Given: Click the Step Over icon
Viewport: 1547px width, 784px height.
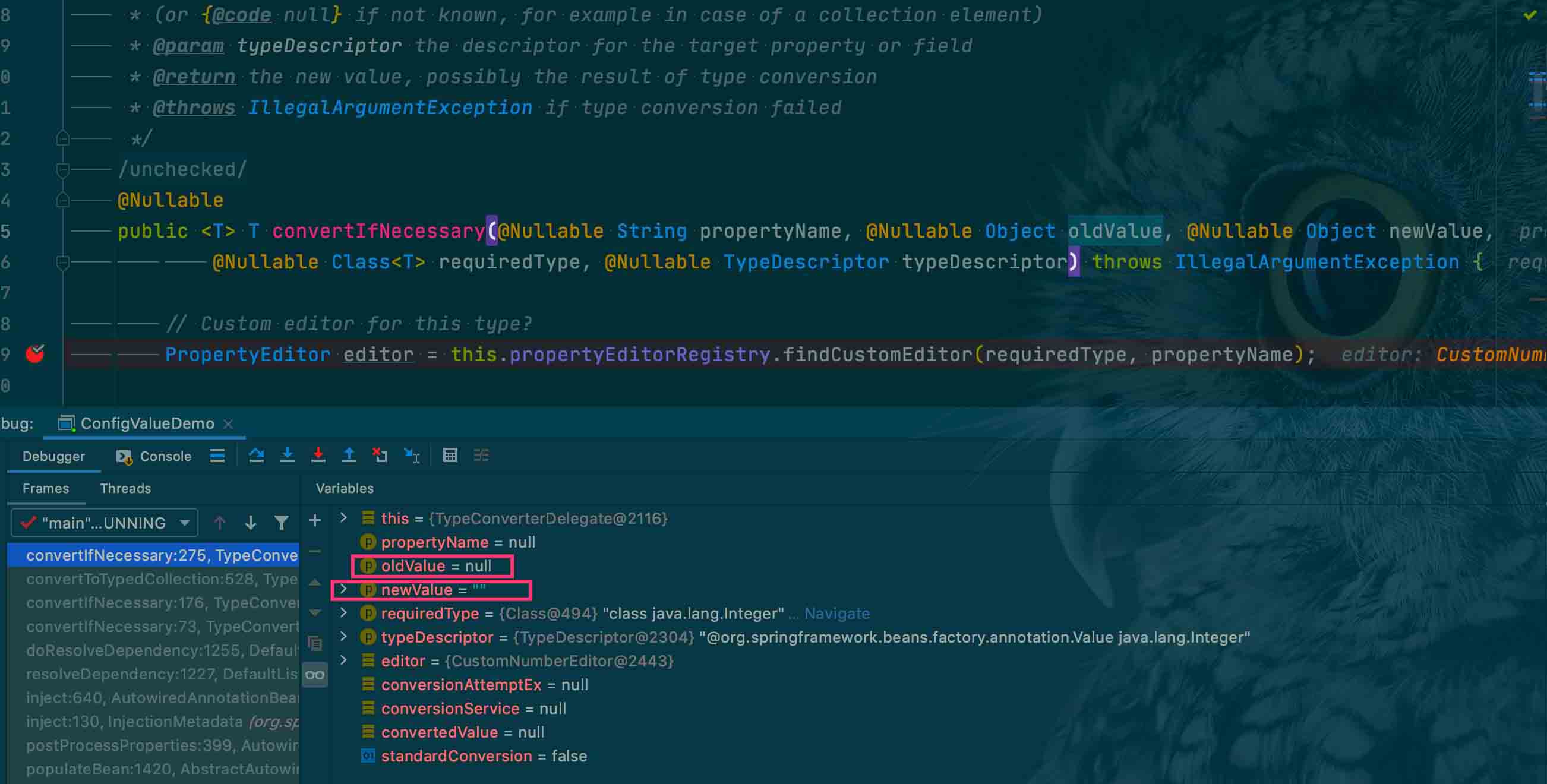Looking at the screenshot, I should 257,456.
